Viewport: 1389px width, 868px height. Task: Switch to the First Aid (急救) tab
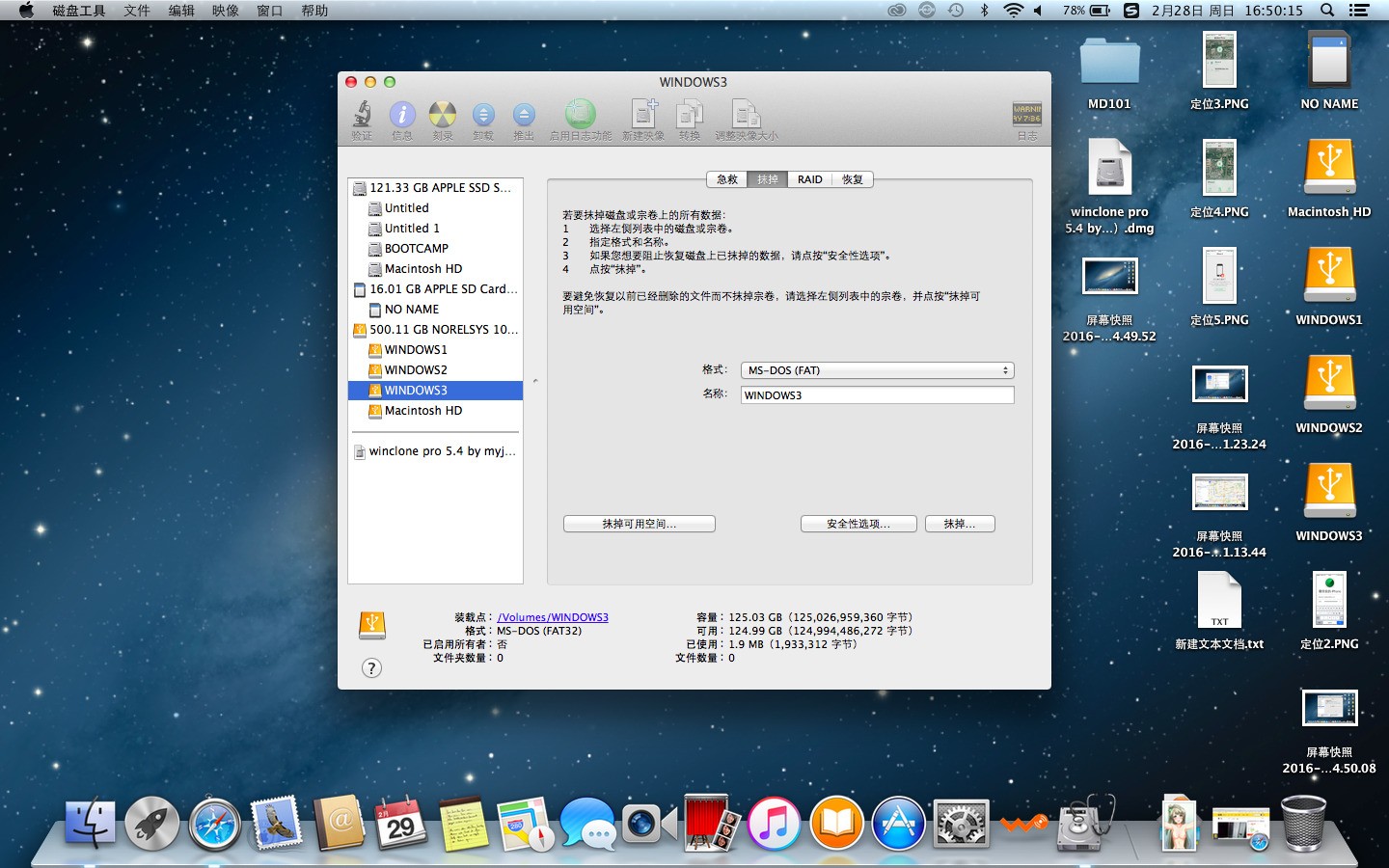727,179
